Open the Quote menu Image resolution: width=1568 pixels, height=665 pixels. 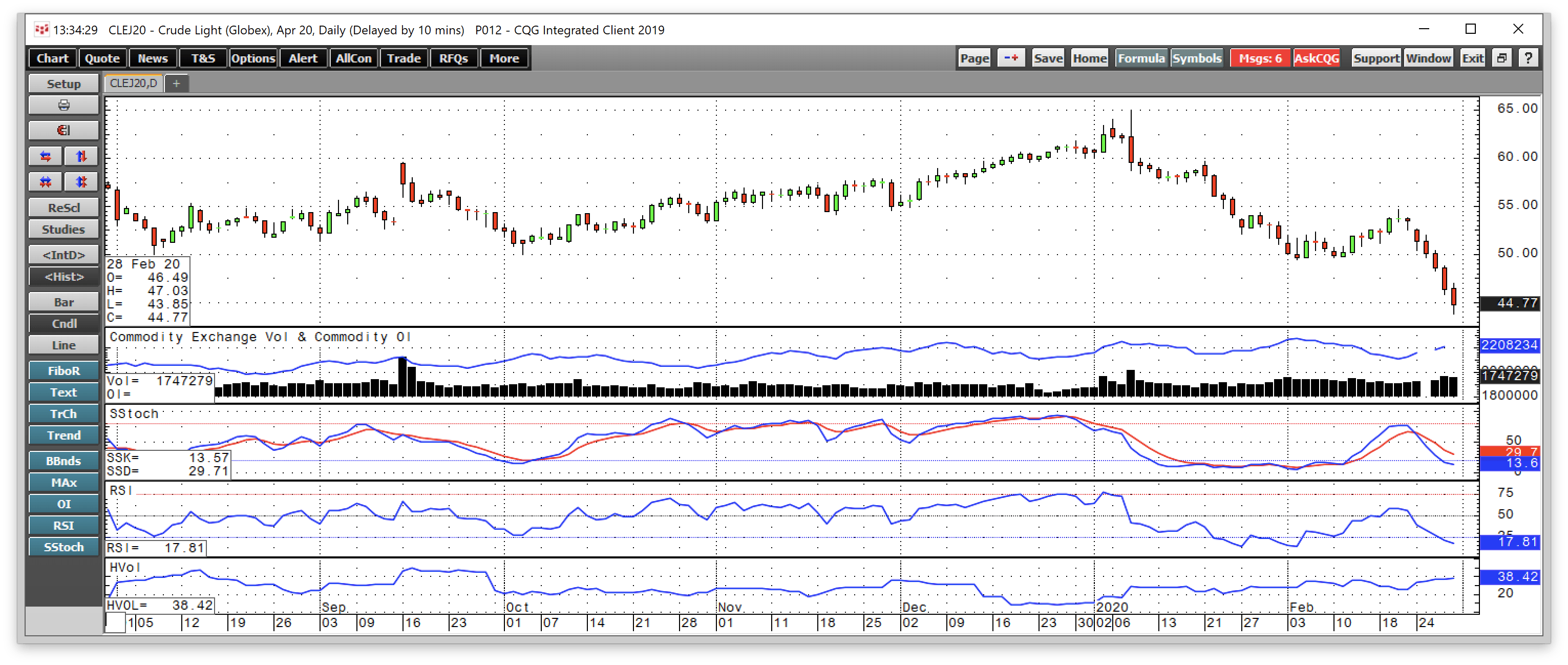(x=102, y=58)
